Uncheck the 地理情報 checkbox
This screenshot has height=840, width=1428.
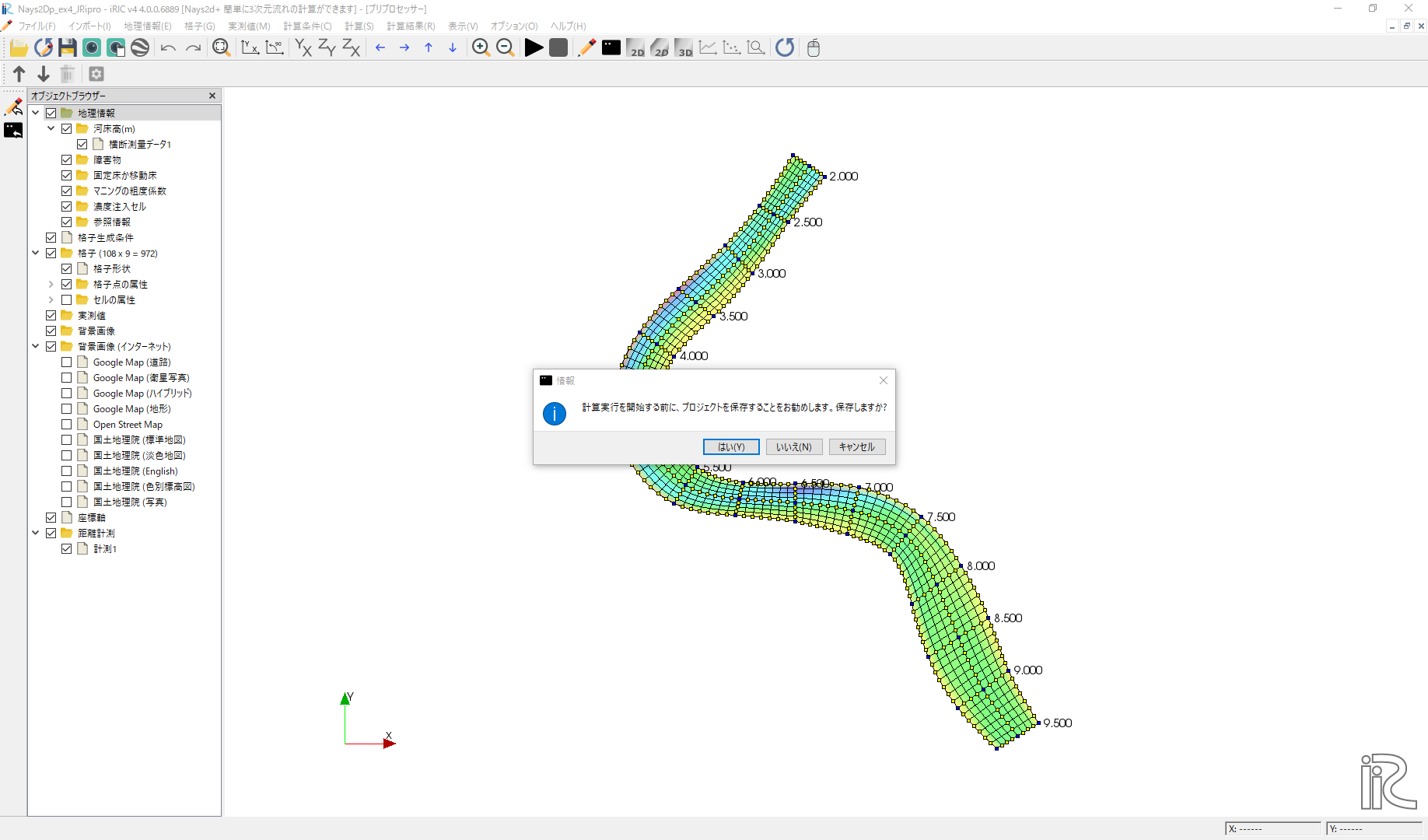[x=51, y=114]
